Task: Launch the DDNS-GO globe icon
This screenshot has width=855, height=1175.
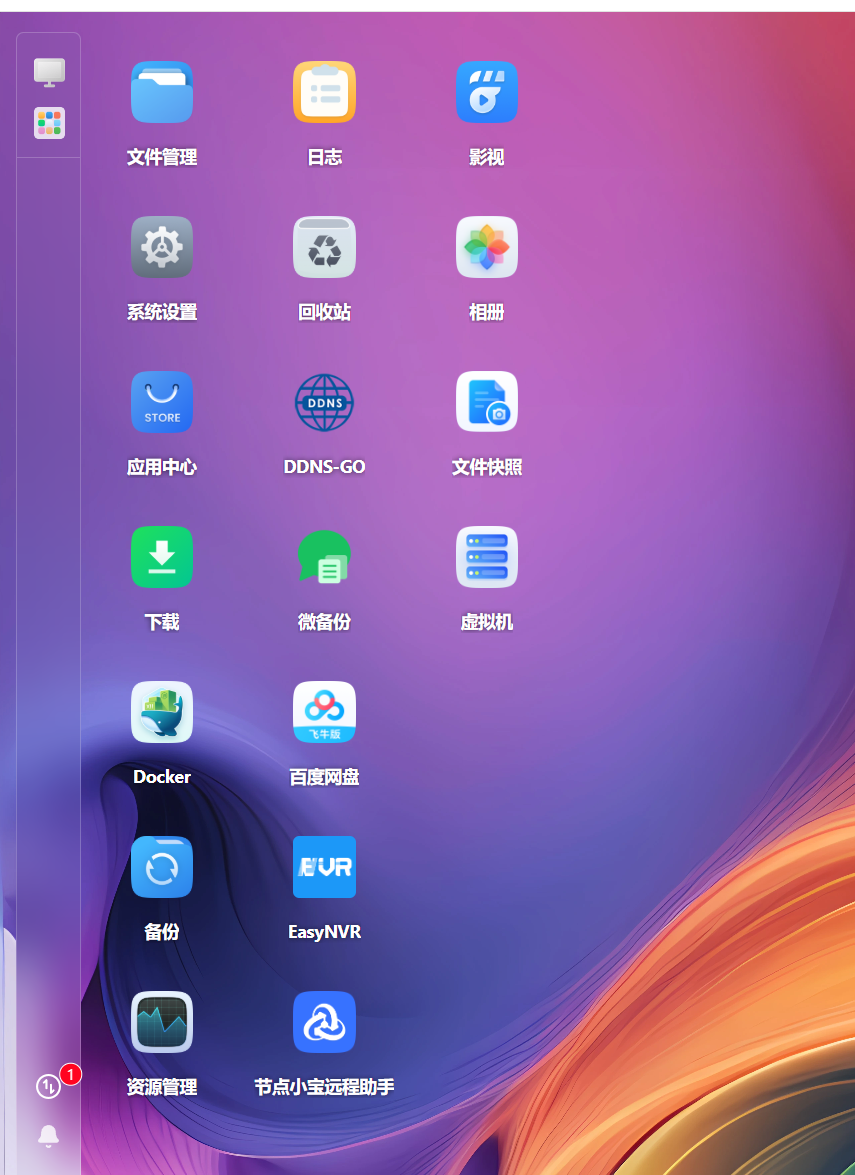Action: 324,402
